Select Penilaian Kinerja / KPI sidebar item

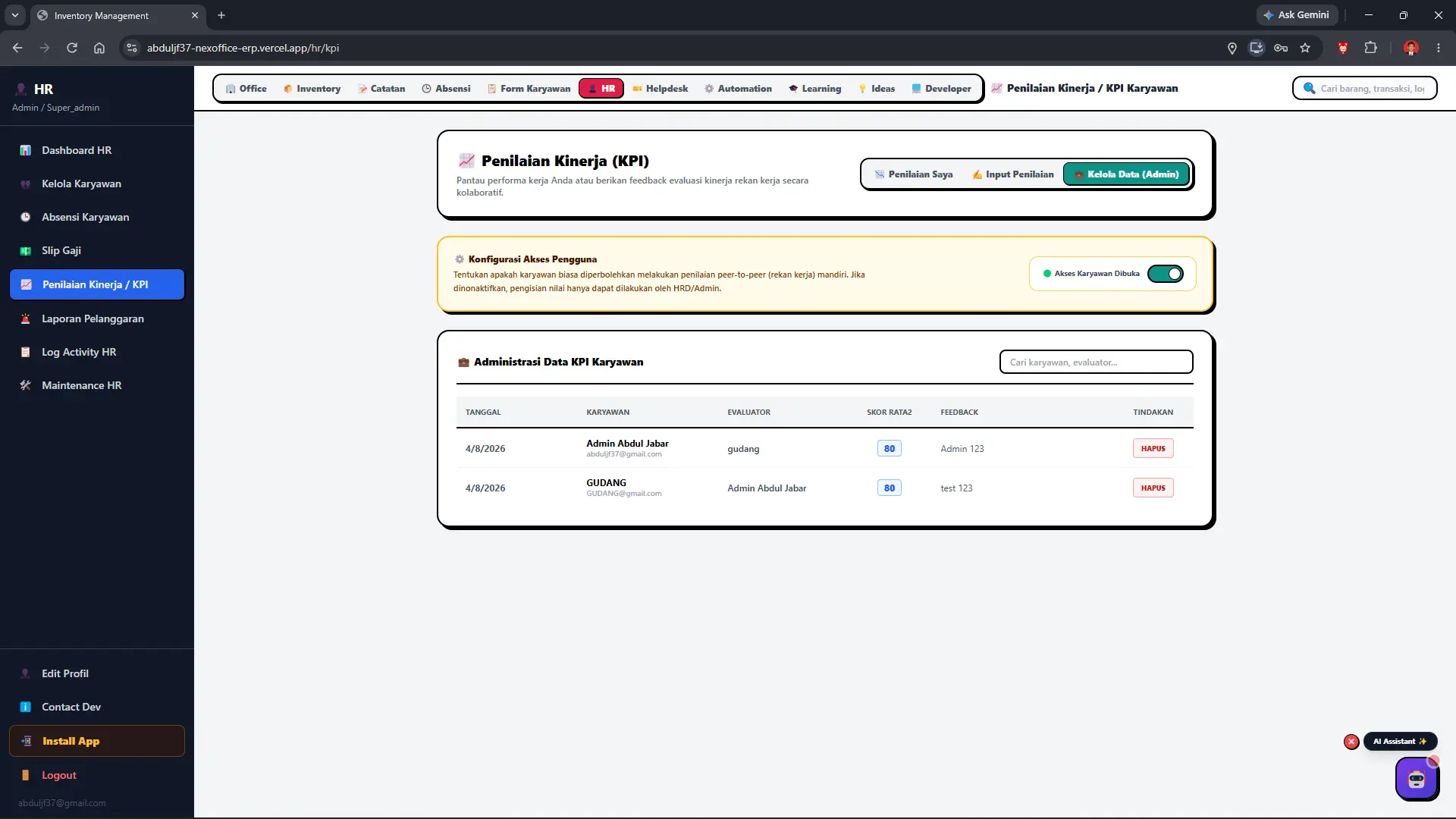click(x=97, y=284)
